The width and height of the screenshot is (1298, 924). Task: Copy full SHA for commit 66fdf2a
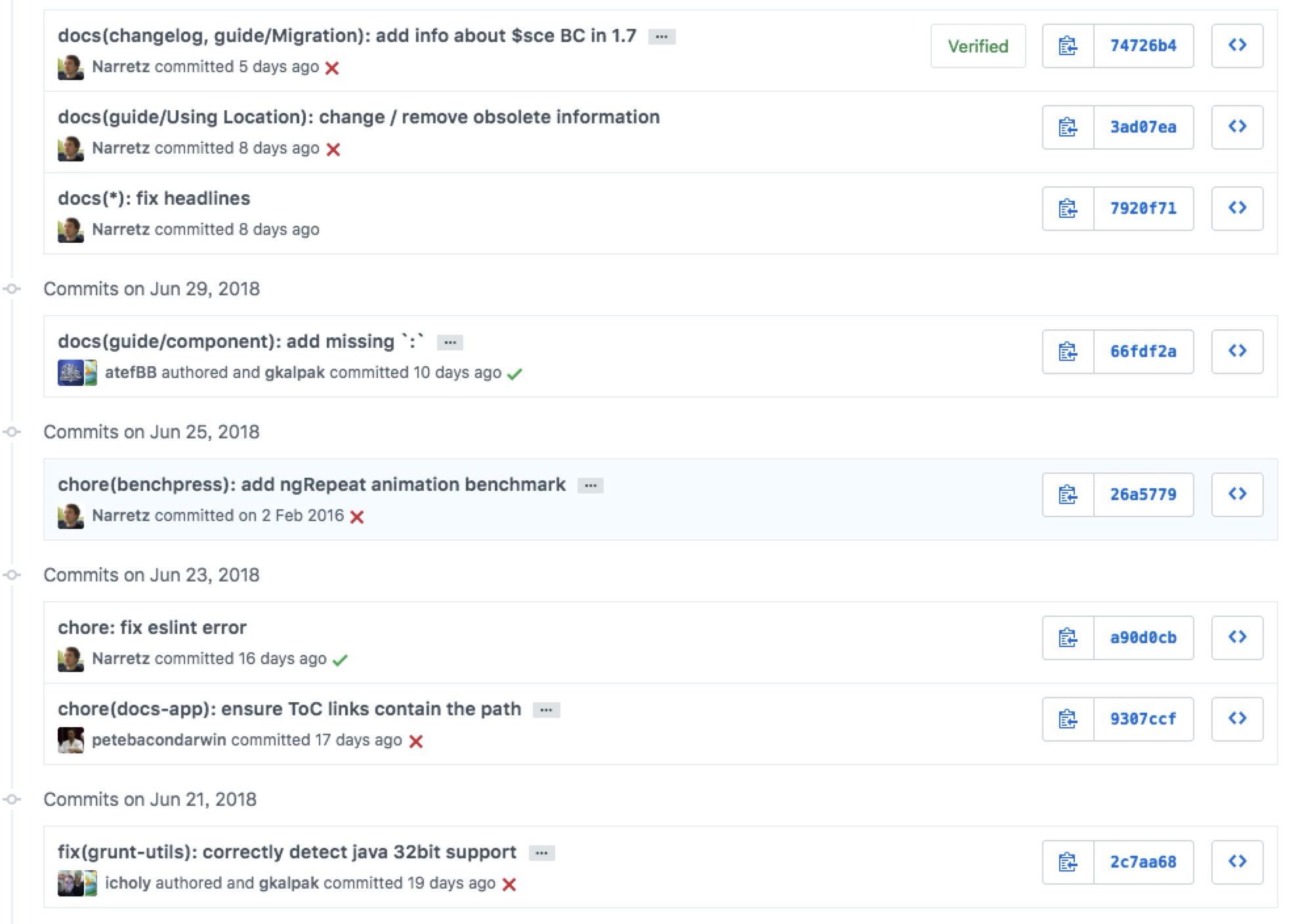coord(1068,352)
